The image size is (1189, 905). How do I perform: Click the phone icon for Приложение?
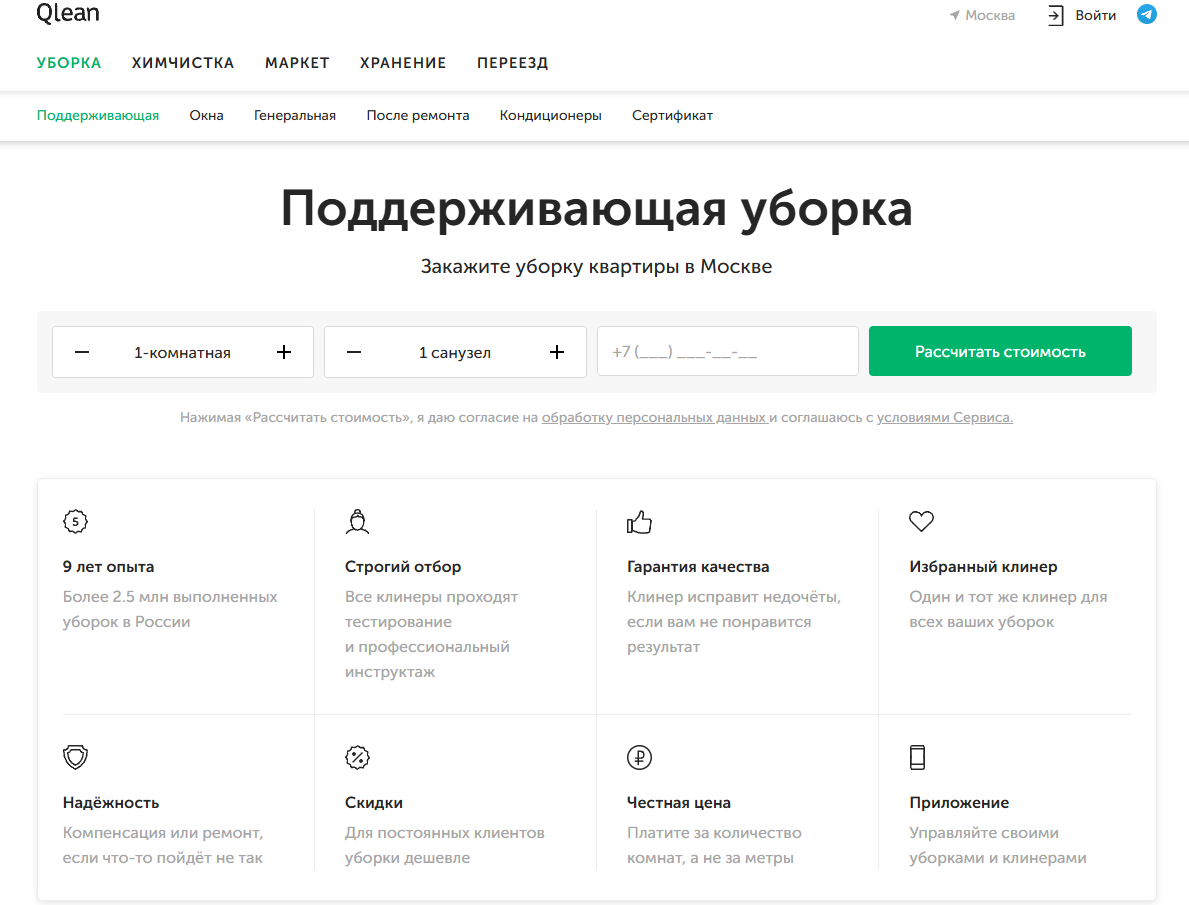pyautogui.click(x=918, y=757)
